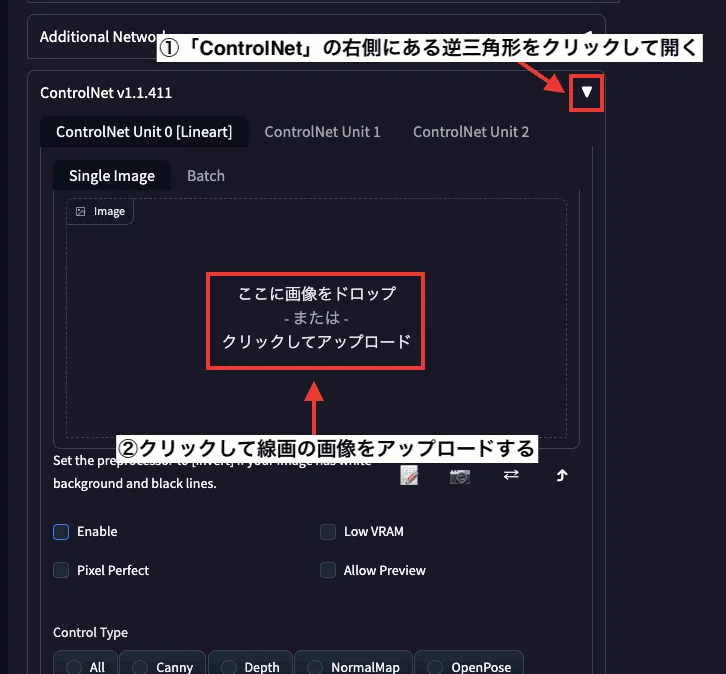This screenshot has width=726, height=674.
Task: Enable the Pixel Perfect checkbox
Action: (61, 570)
